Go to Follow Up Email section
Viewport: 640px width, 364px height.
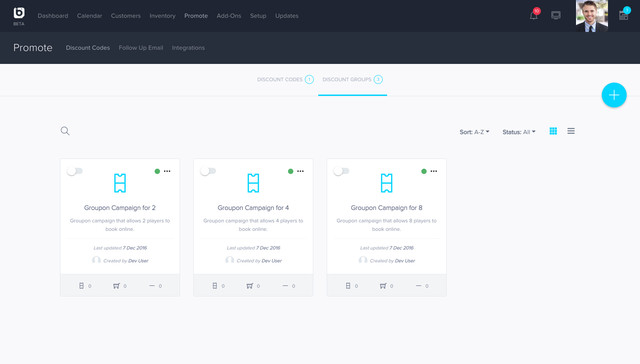141,48
